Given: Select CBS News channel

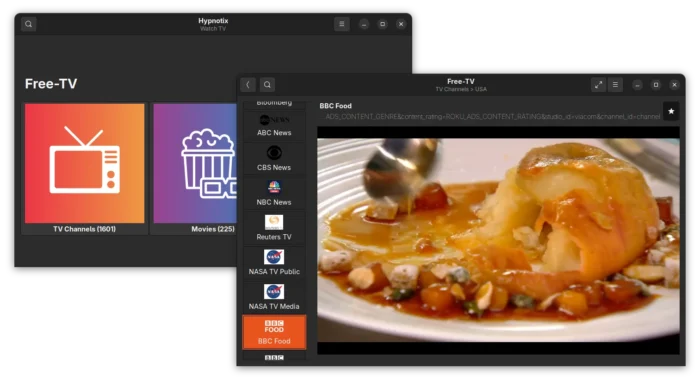Looking at the screenshot, I should pyautogui.click(x=274, y=159).
